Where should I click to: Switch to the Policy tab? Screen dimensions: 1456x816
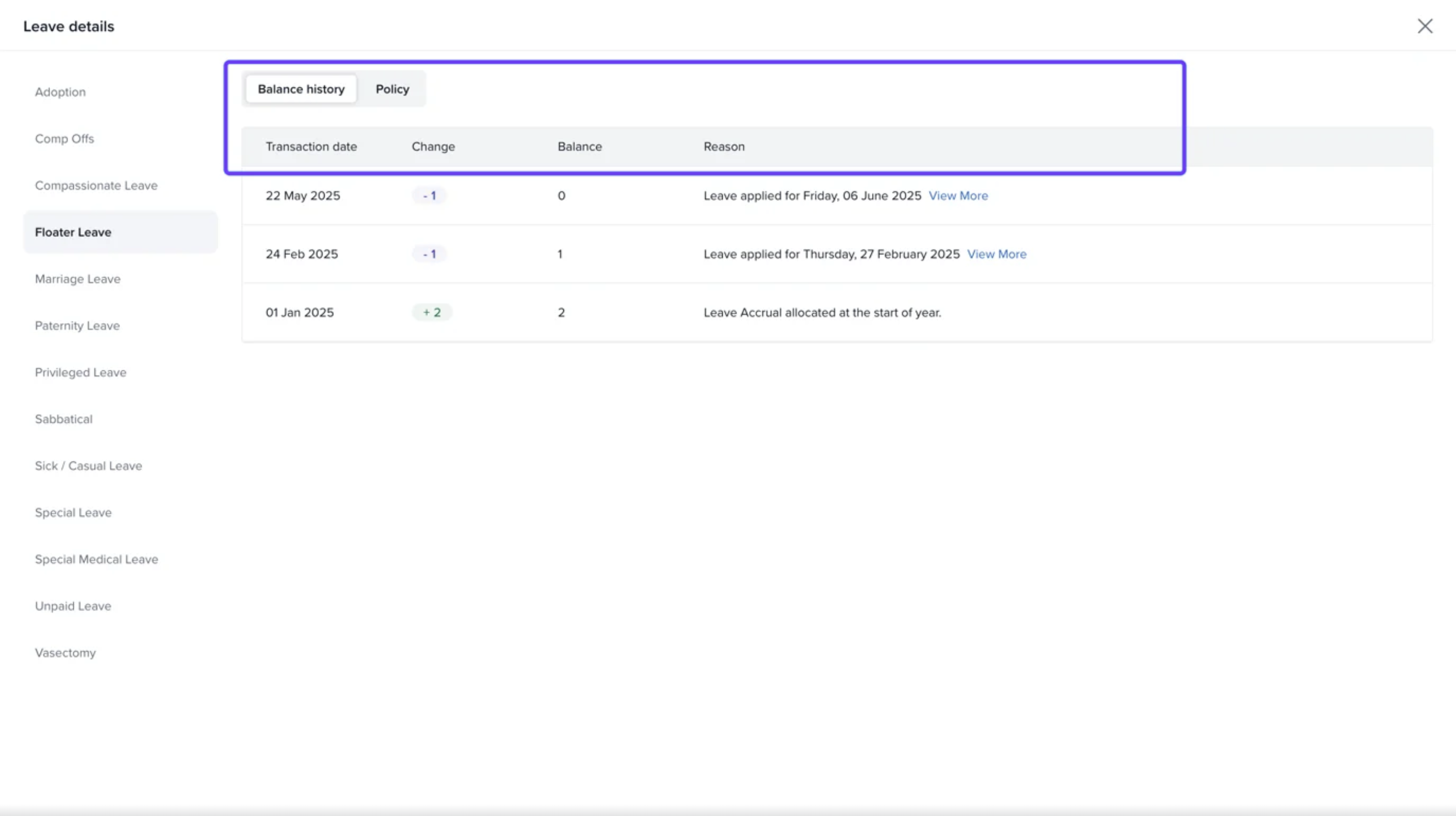coord(392,90)
